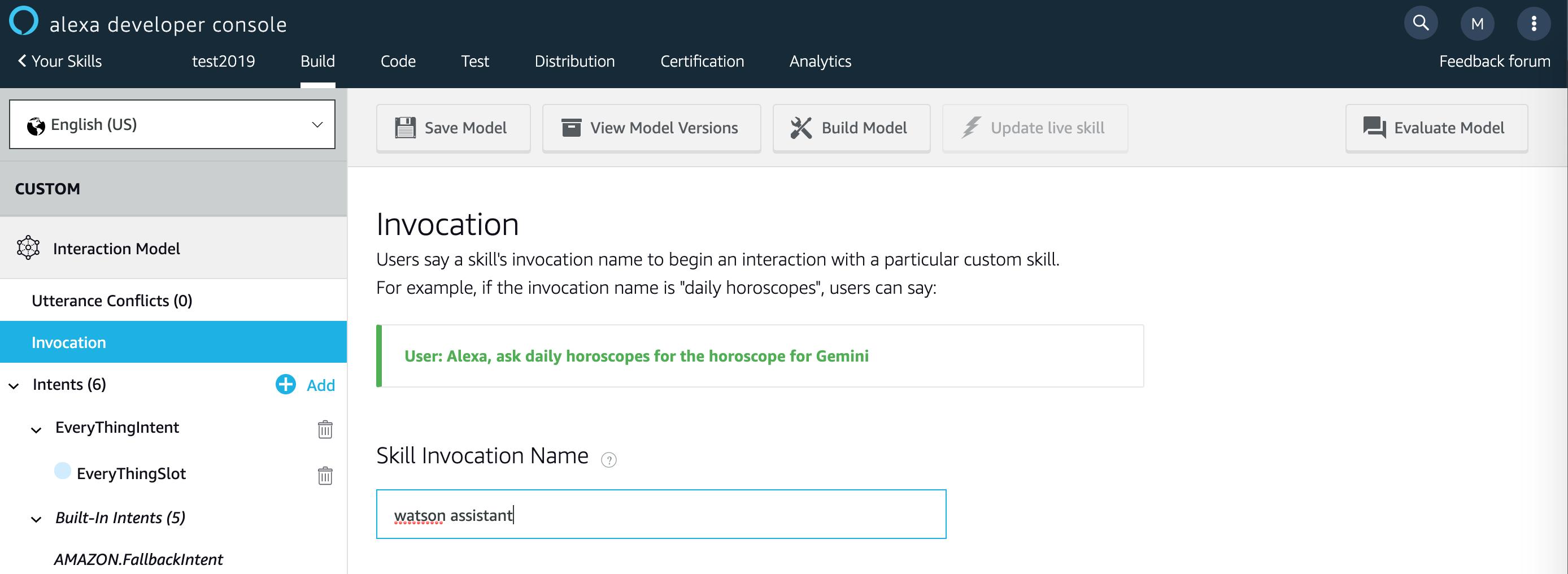This screenshot has width=1568, height=574.
Task: Click the CUSTOM section header
Action: click(x=173, y=189)
